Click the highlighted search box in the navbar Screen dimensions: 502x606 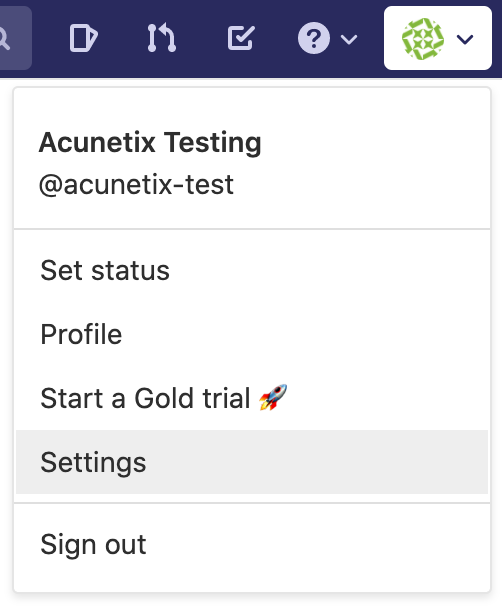15,38
